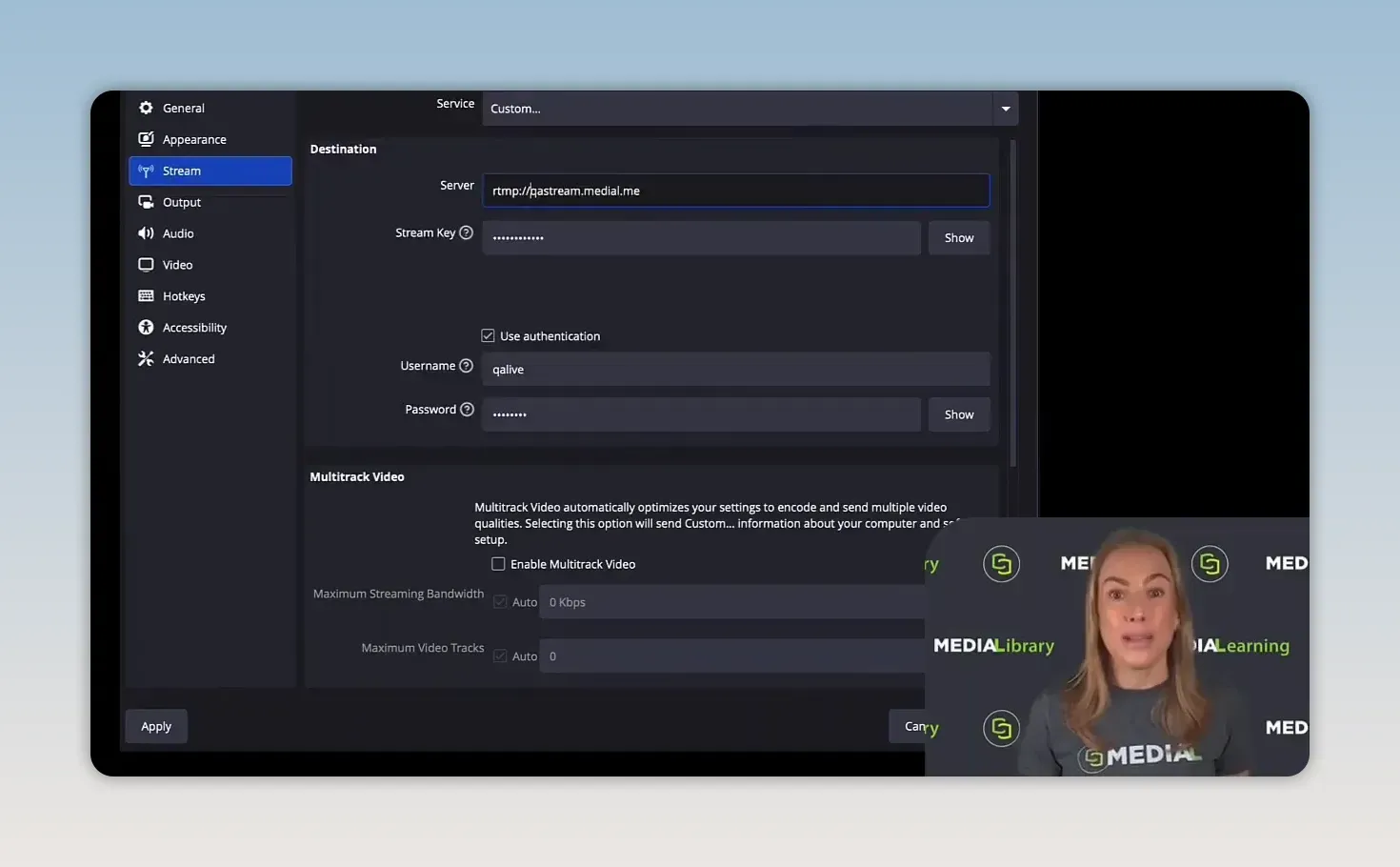Image resolution: width=1400 pixels, height=867 pixels.
Task: Open Video settings label
Action: tap(177, 265)
